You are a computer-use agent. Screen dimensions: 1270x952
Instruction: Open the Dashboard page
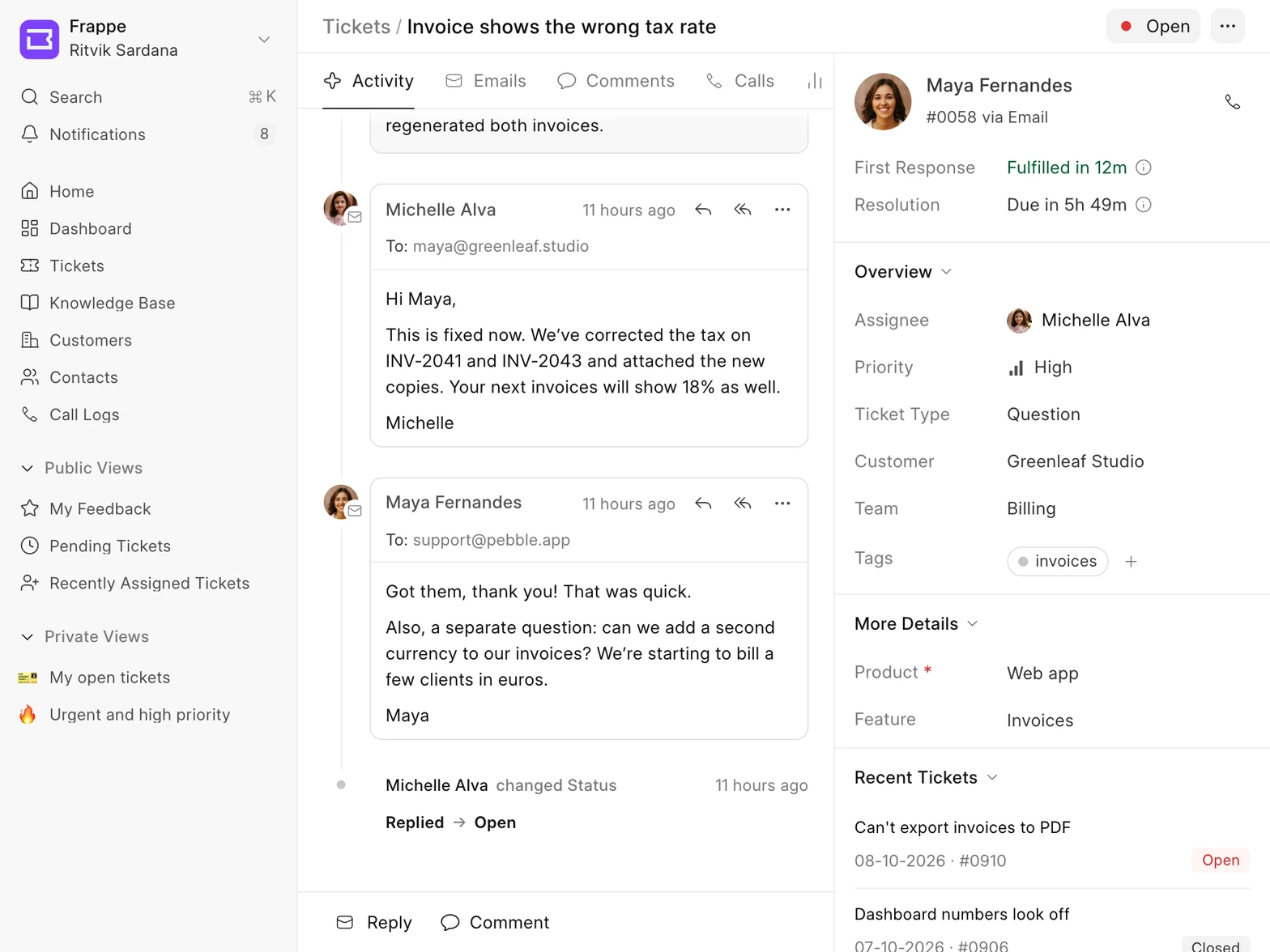coord(148,228)
